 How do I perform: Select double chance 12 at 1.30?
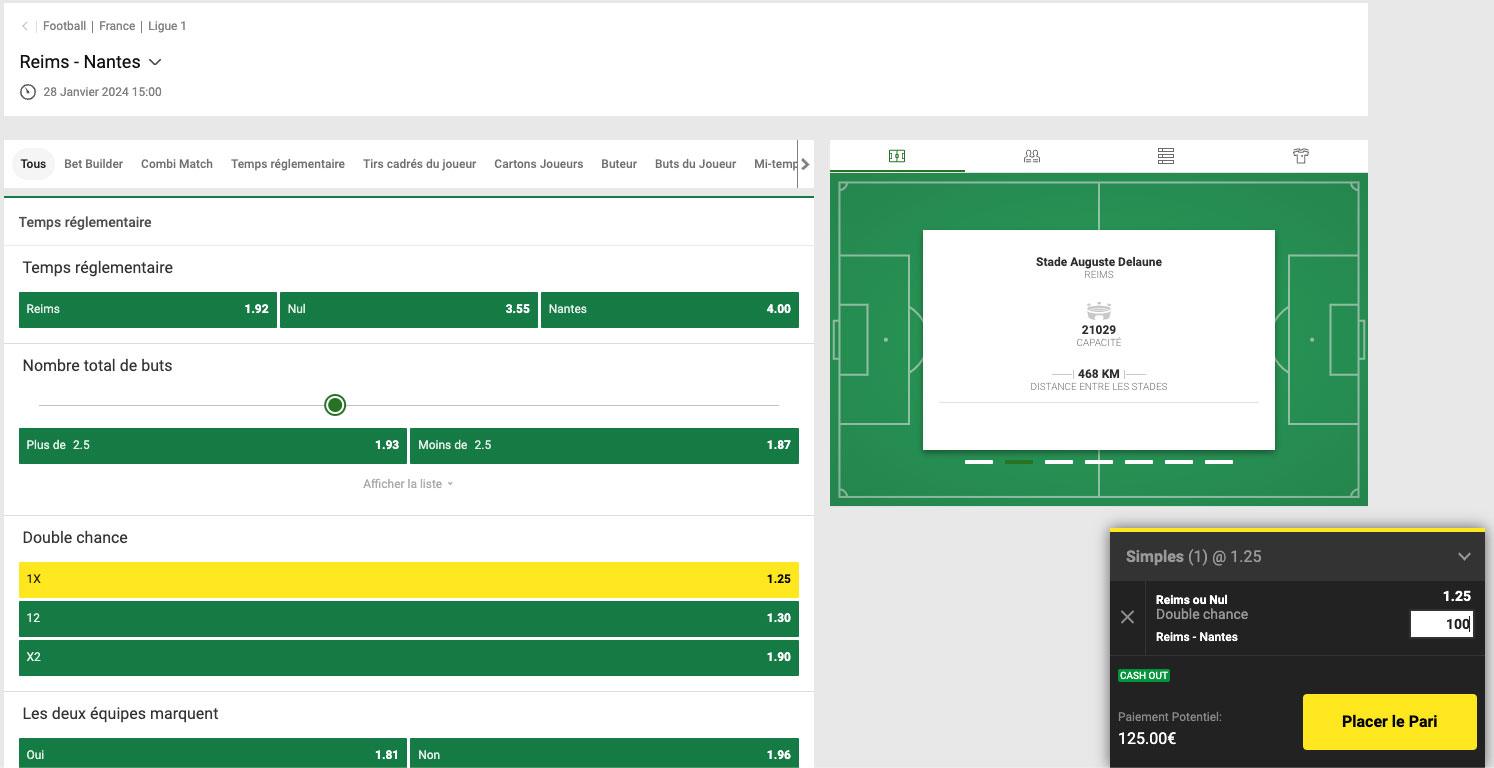409,618
